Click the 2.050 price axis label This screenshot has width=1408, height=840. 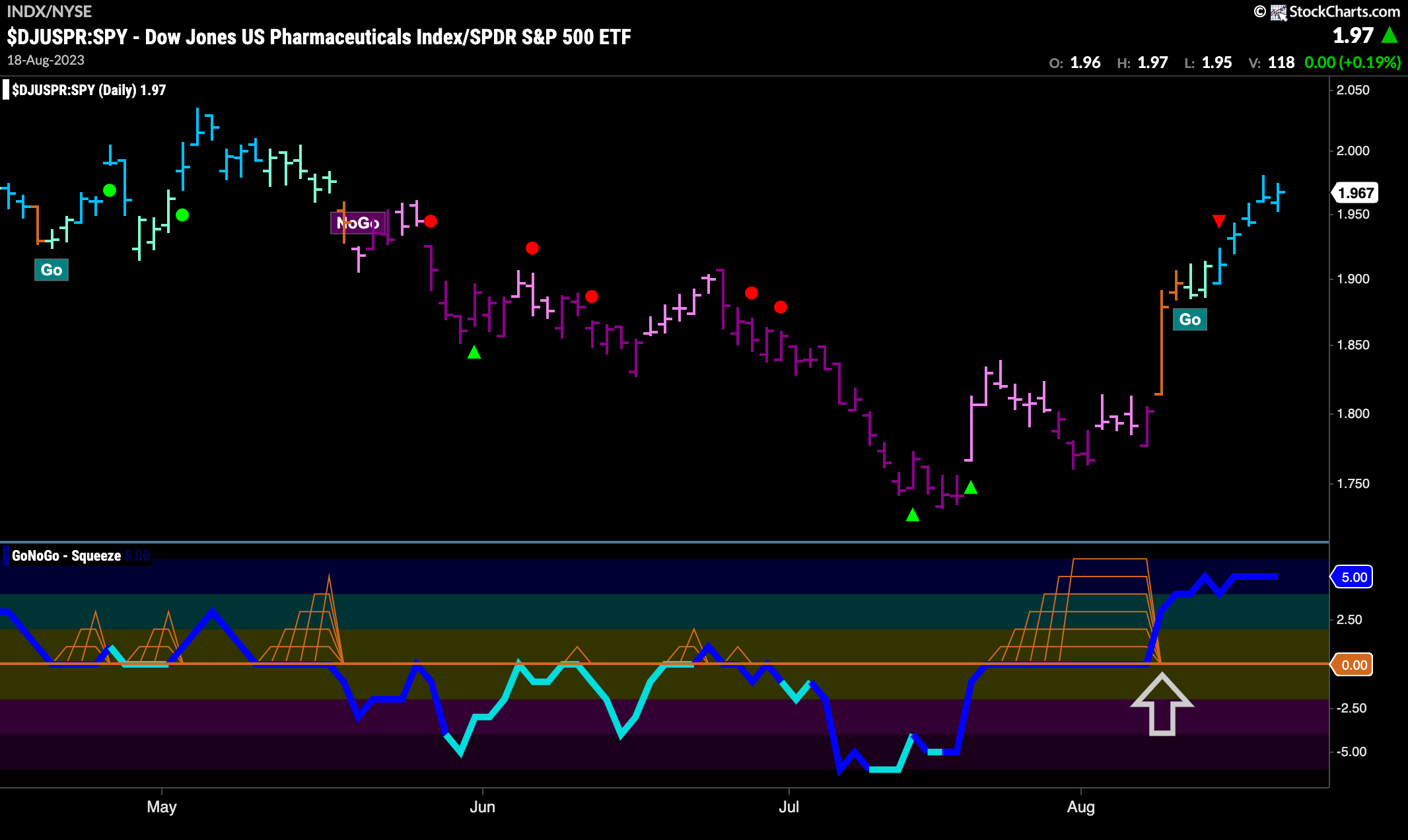click(1353, 90)
